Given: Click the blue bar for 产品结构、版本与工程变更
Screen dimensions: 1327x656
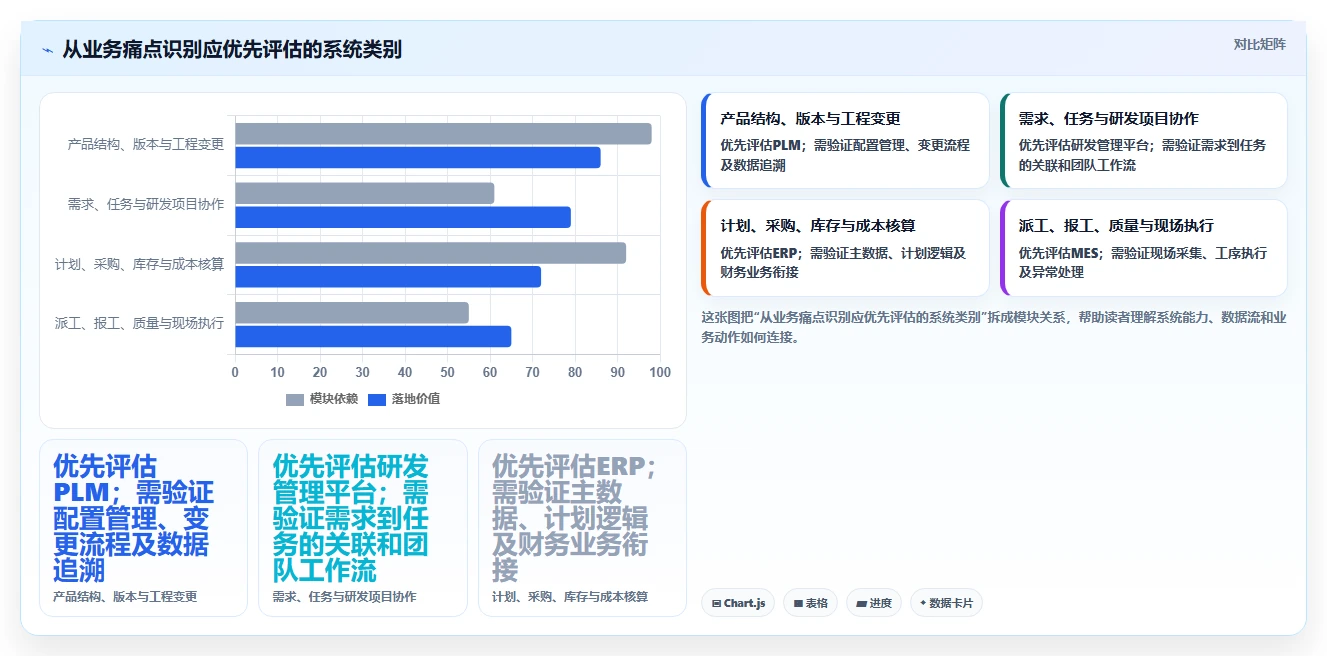Looking at the screenshot, I should (418, 158).
